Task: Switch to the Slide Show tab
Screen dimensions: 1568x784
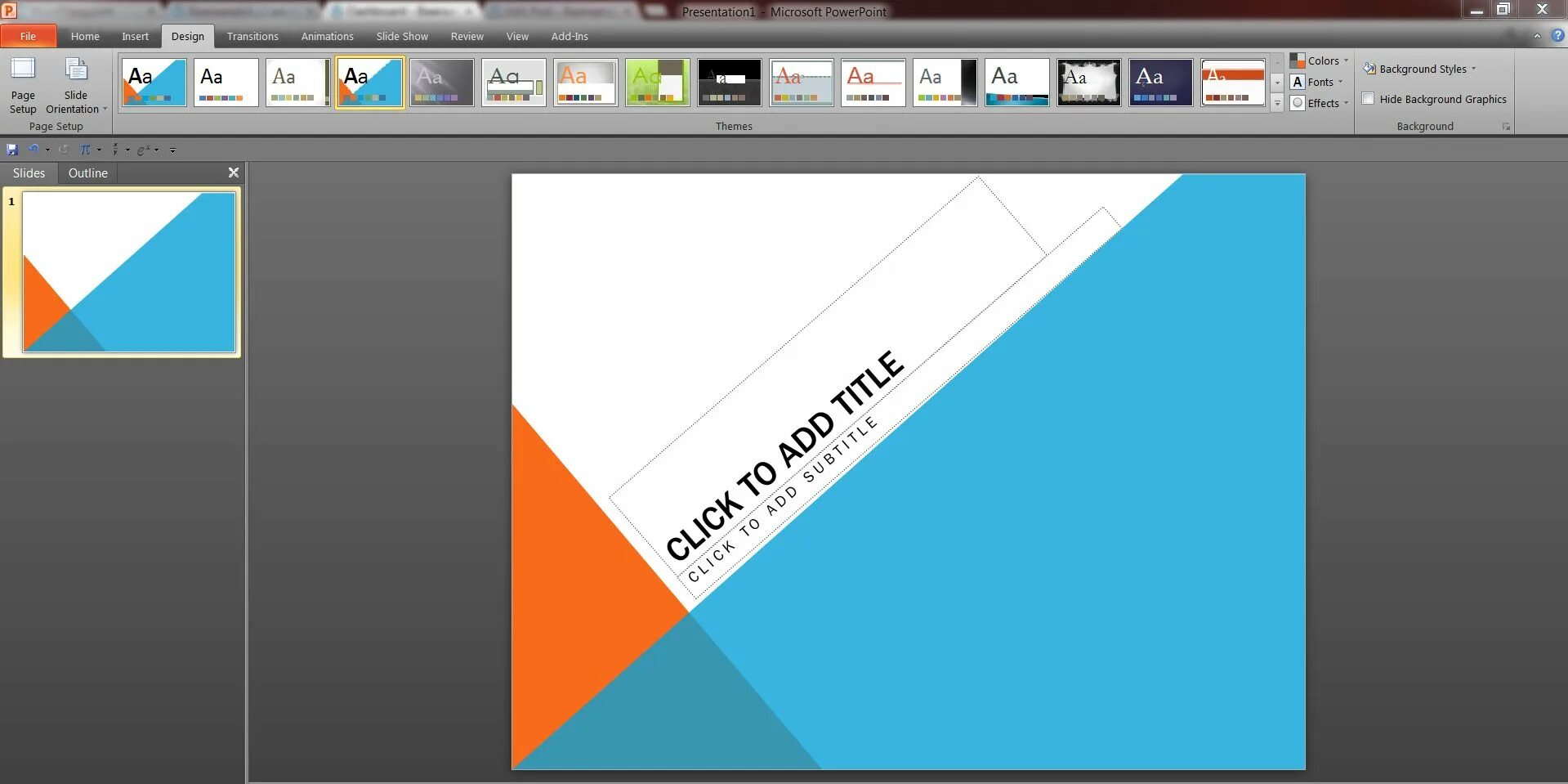Action: click(402, 36)
